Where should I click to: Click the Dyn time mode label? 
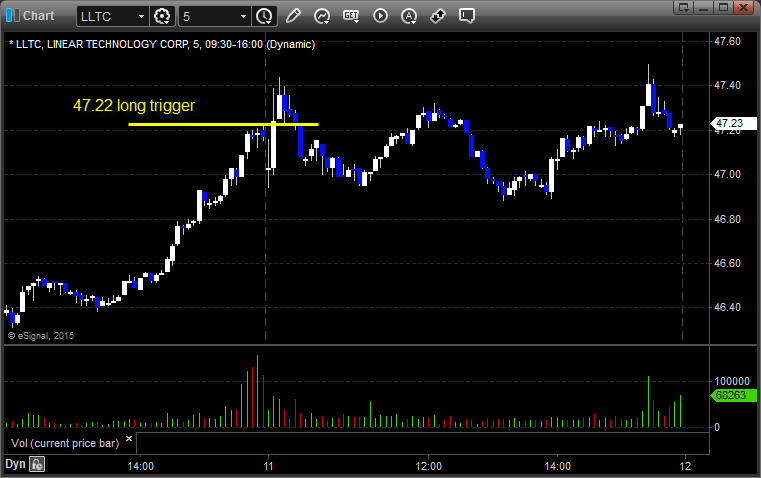15,464
